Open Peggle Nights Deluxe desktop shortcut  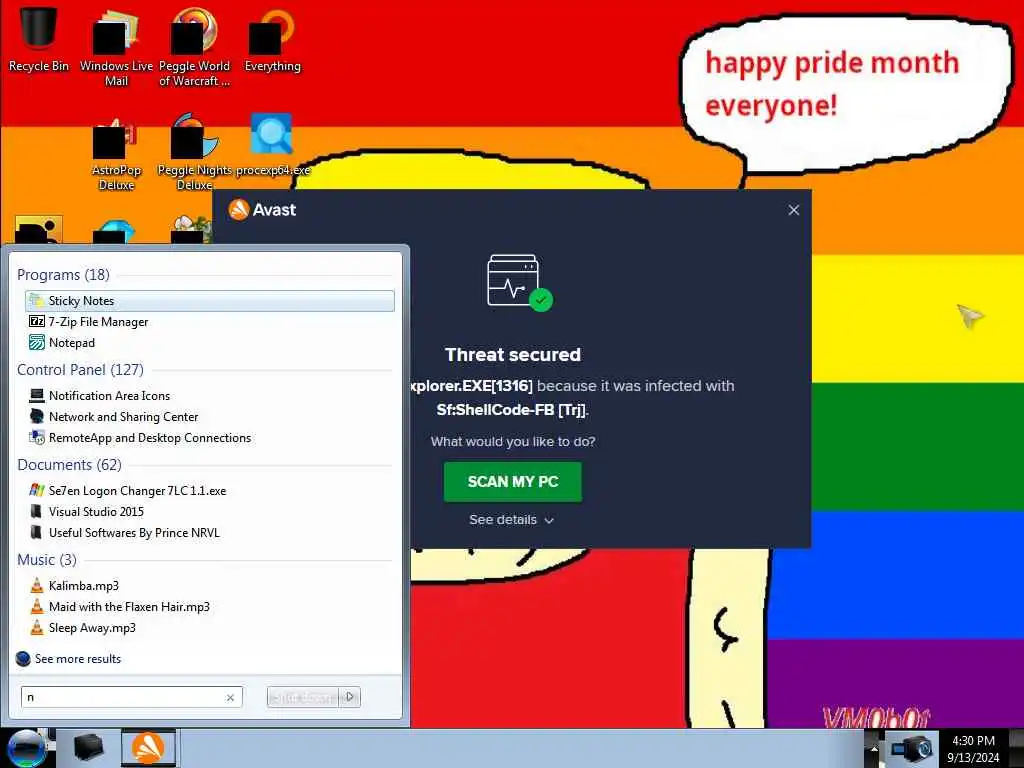pyautogui.click(x=194, y=153)
